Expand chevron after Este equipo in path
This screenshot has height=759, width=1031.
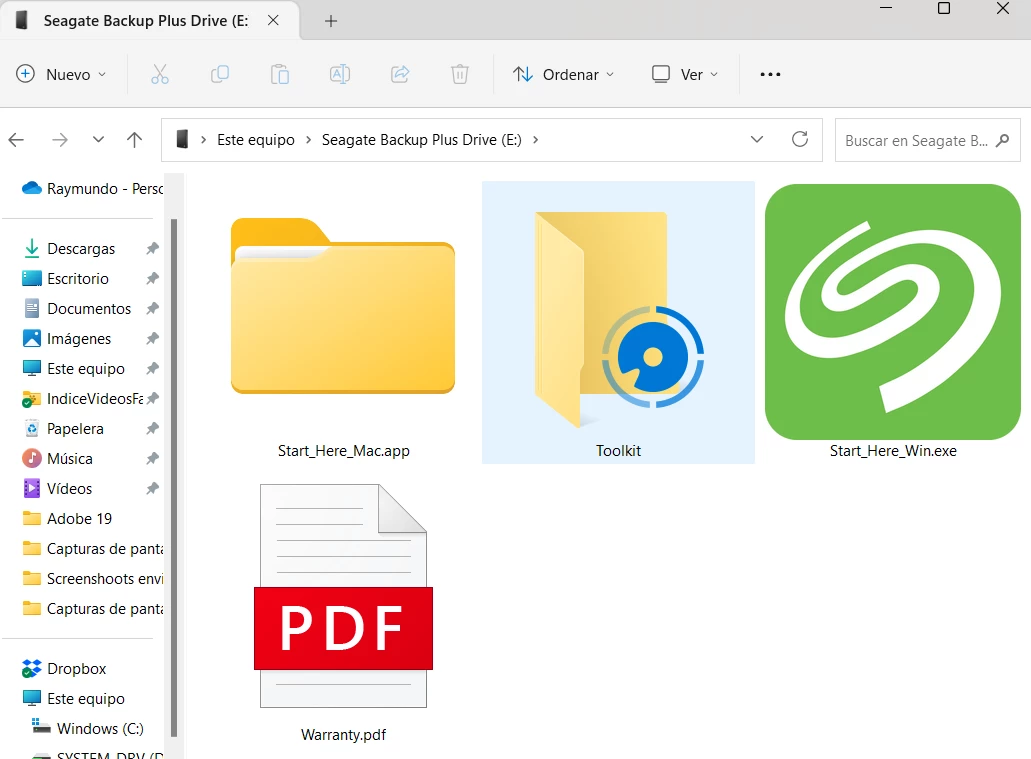pos(308,139)
